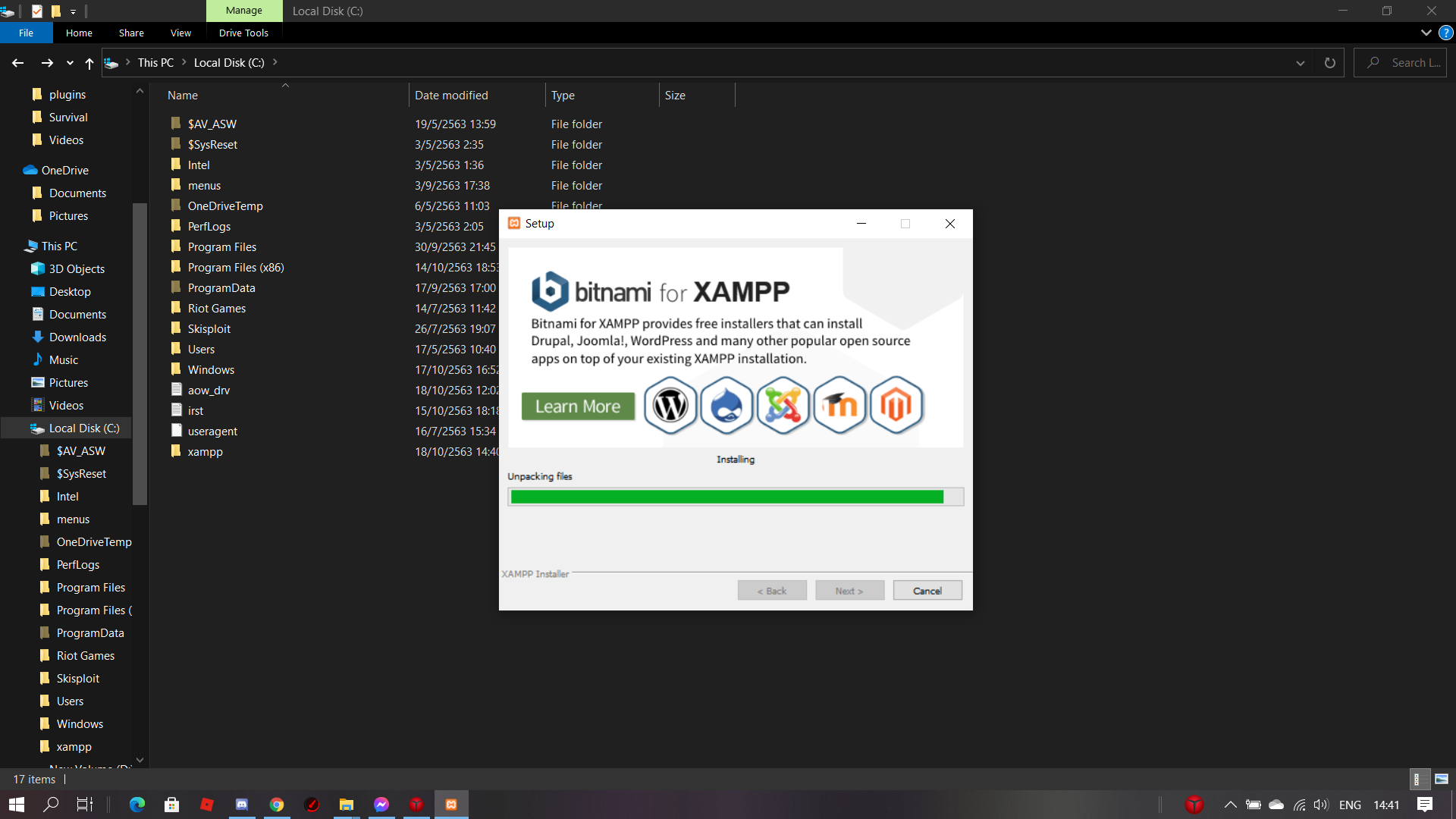
Task: Click the WordPress icon in installer
Action: [670, 406]
